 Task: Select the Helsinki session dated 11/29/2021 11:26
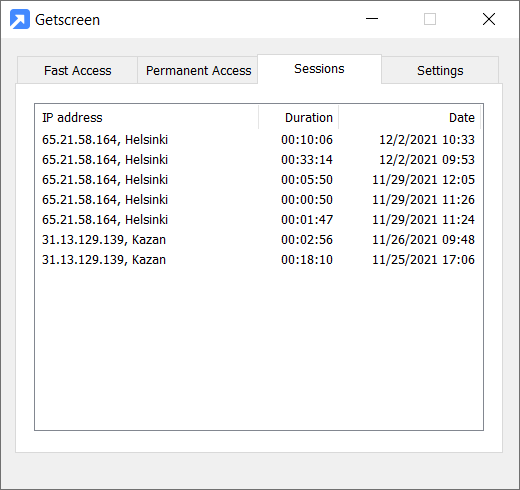click(x=258, y=200)
